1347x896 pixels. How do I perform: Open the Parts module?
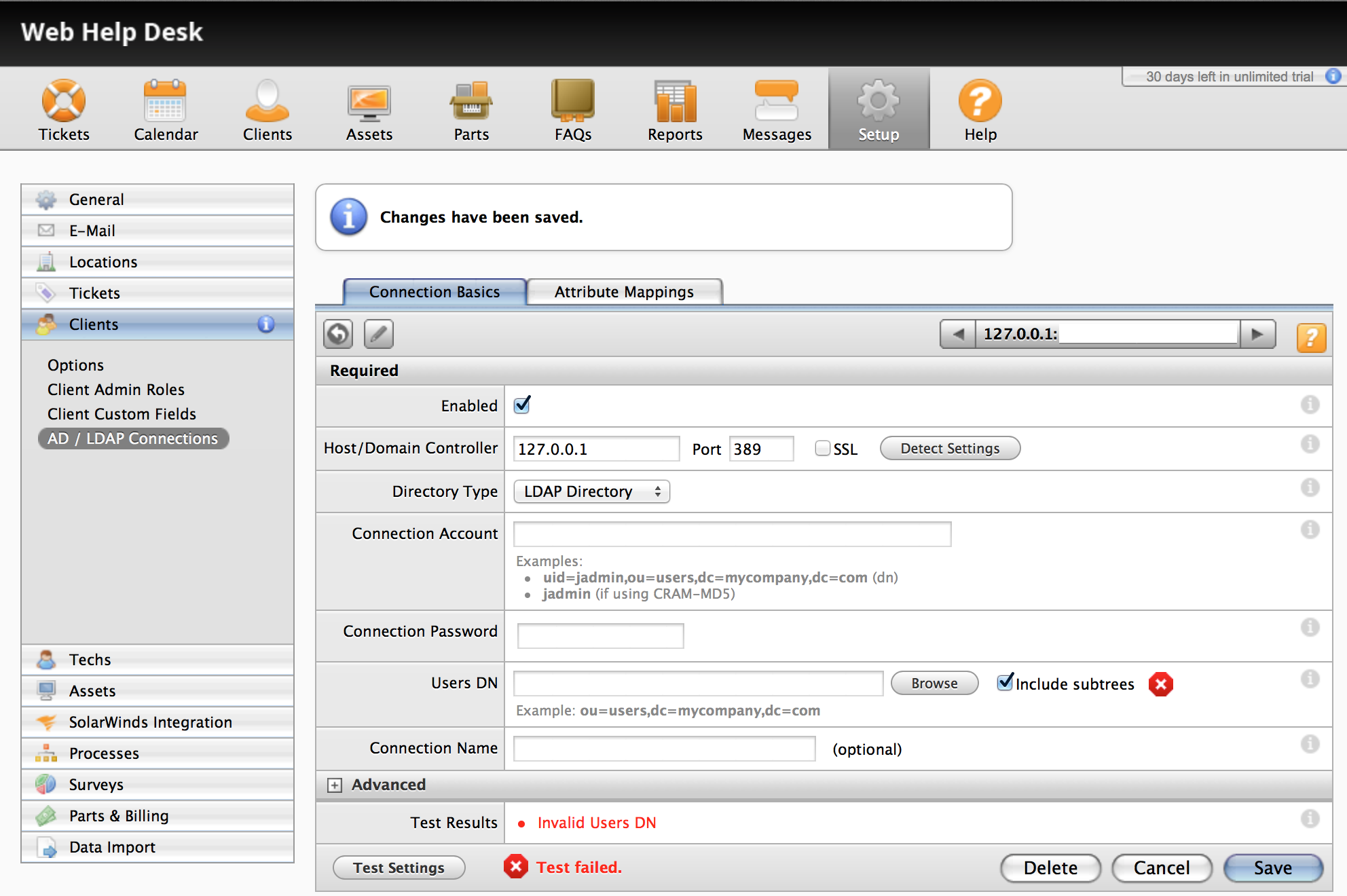(x=471, y=110)
